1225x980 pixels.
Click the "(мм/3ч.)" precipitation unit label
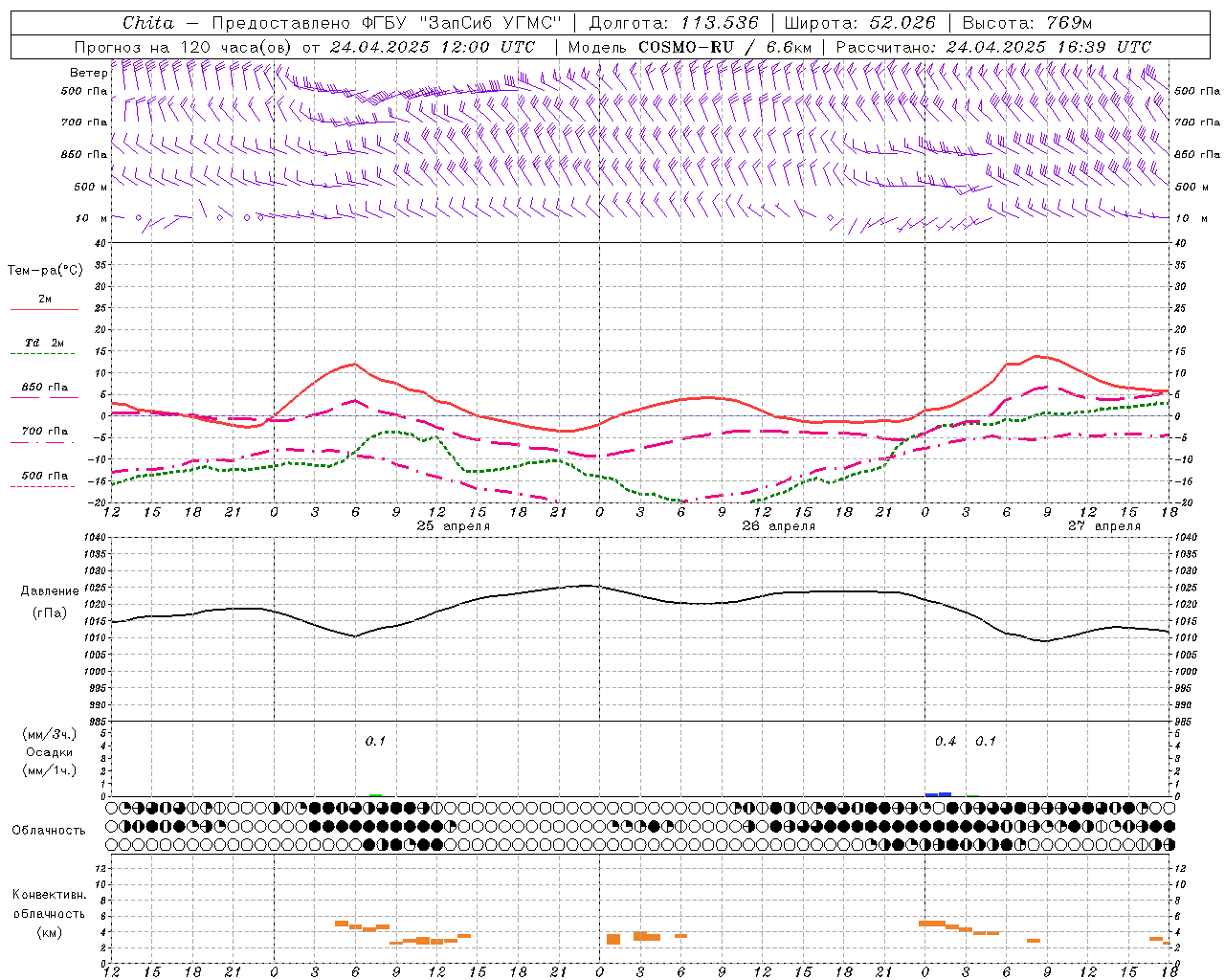coord(49,735)
